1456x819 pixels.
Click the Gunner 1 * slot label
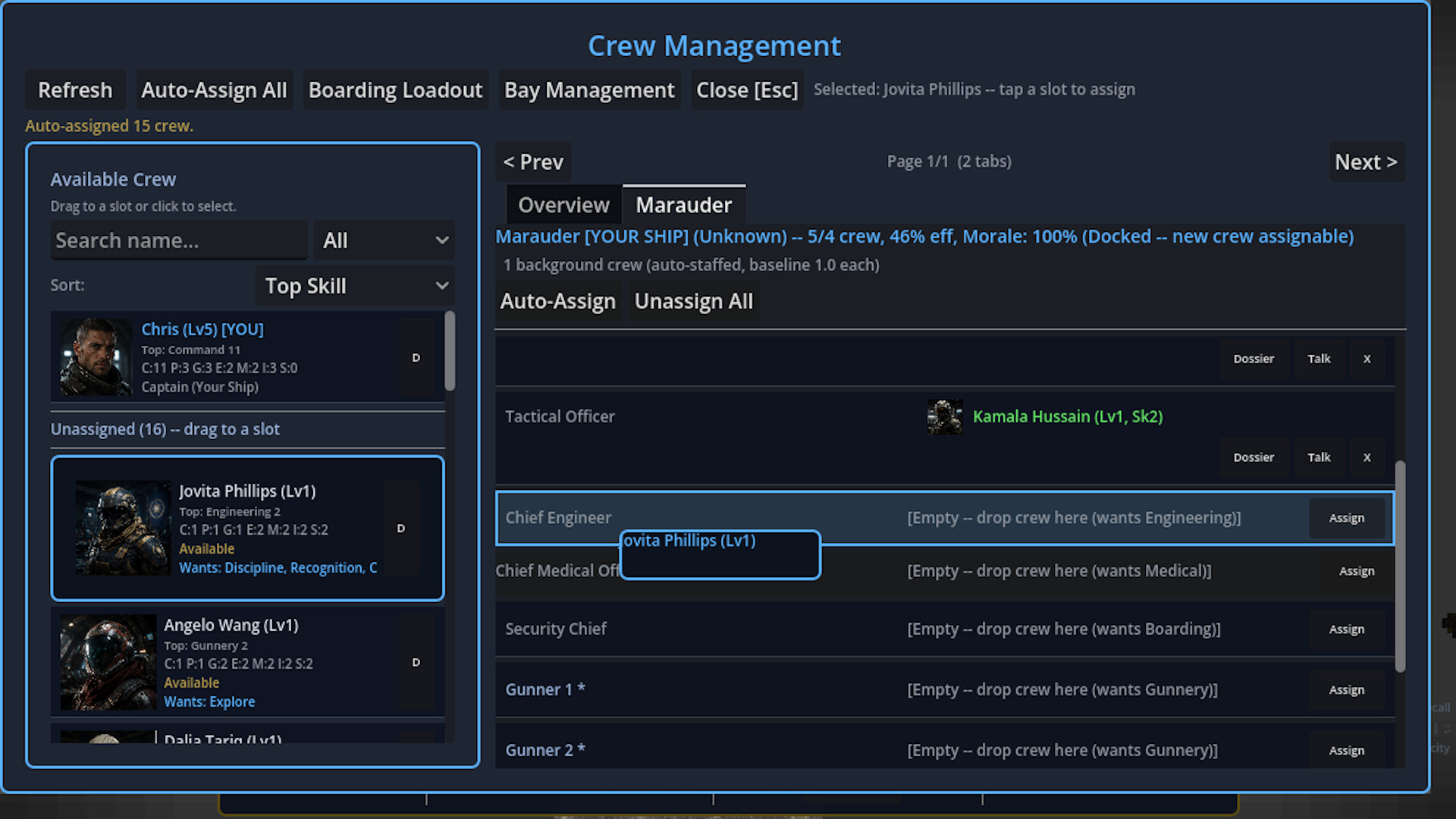[x=545, y=689]
